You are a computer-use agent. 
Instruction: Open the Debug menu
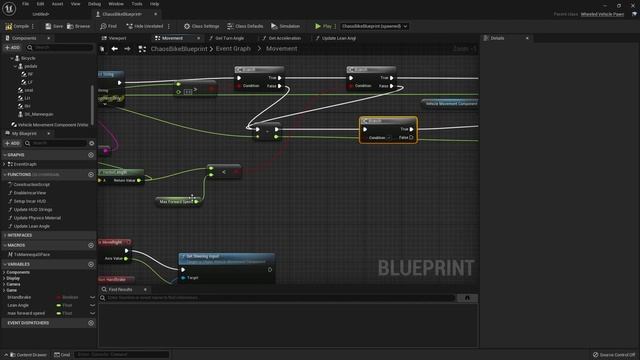94,4
